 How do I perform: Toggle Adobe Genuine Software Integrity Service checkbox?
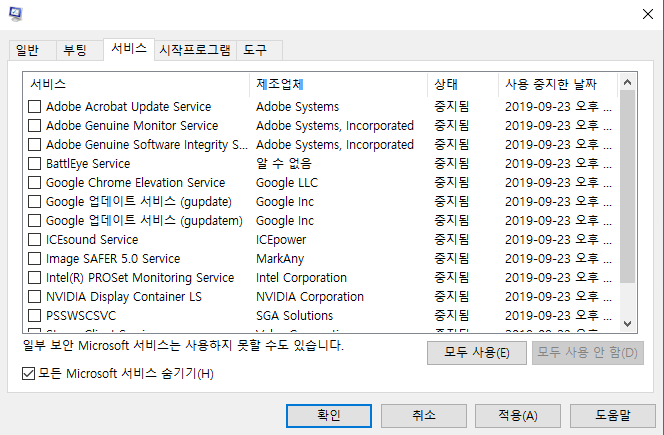click(34, 144)
